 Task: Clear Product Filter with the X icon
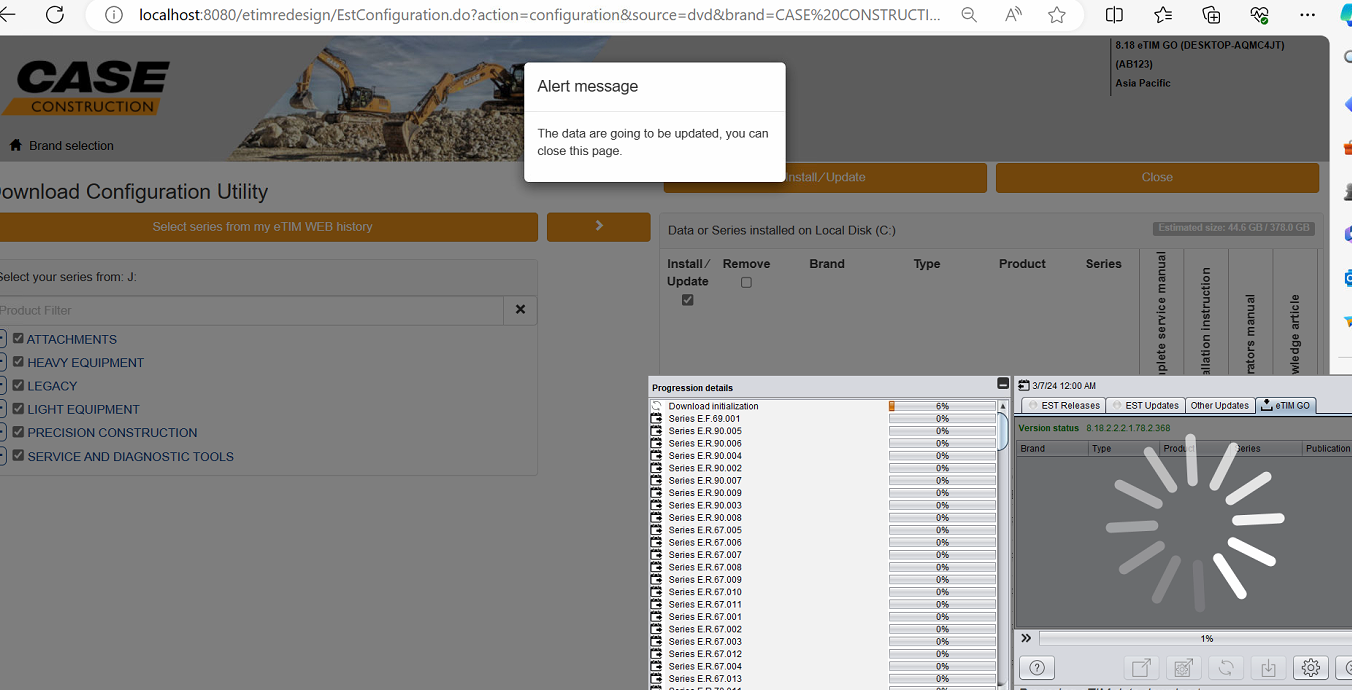(520, 310)
